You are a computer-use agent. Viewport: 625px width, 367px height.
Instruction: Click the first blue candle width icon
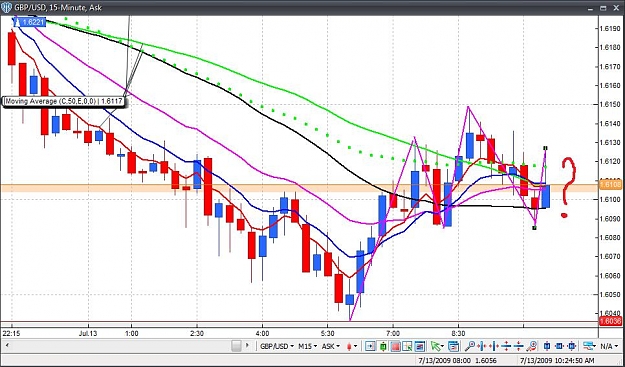click(547, 346)
